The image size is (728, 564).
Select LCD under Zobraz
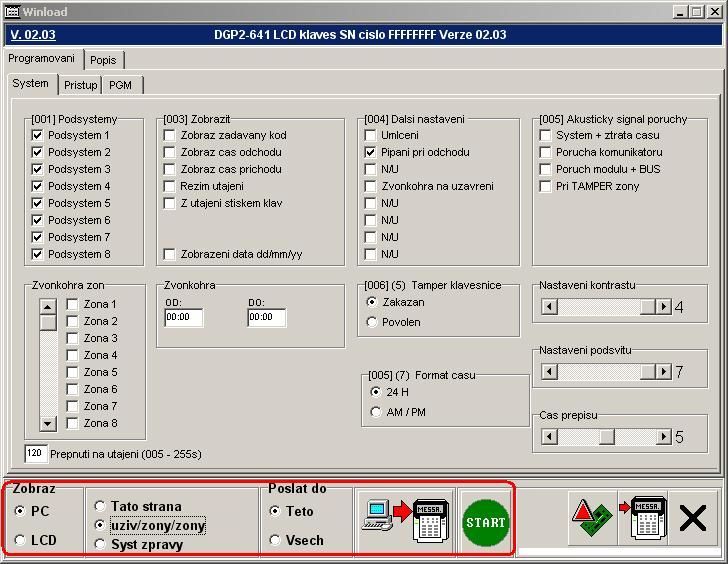[x=20, y=540]
